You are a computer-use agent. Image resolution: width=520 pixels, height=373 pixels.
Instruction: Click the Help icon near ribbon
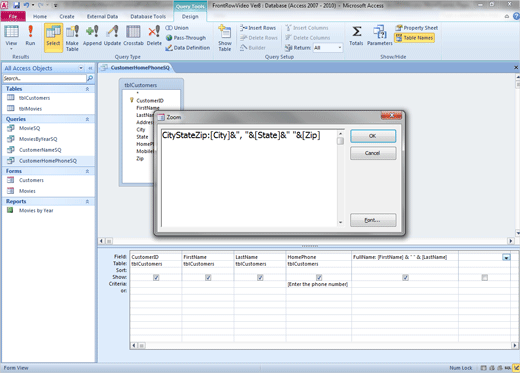click(x=516, y=16)
